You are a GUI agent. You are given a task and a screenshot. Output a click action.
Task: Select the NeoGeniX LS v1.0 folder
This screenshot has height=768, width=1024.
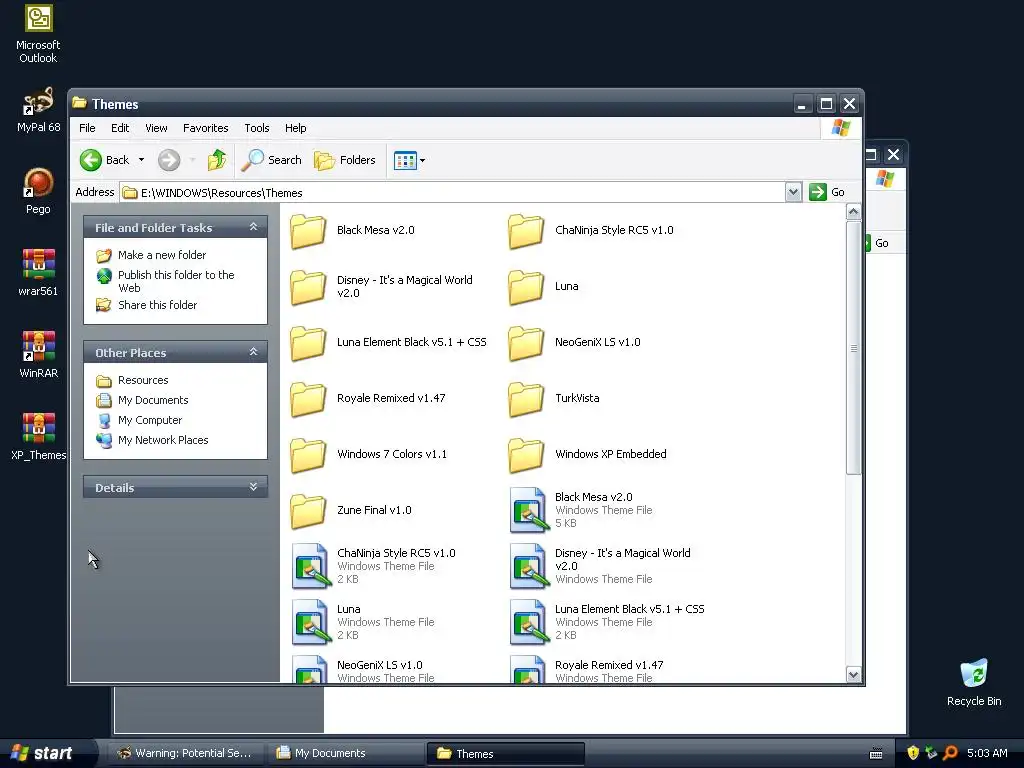pyautogui.click(x=575, y=342)
